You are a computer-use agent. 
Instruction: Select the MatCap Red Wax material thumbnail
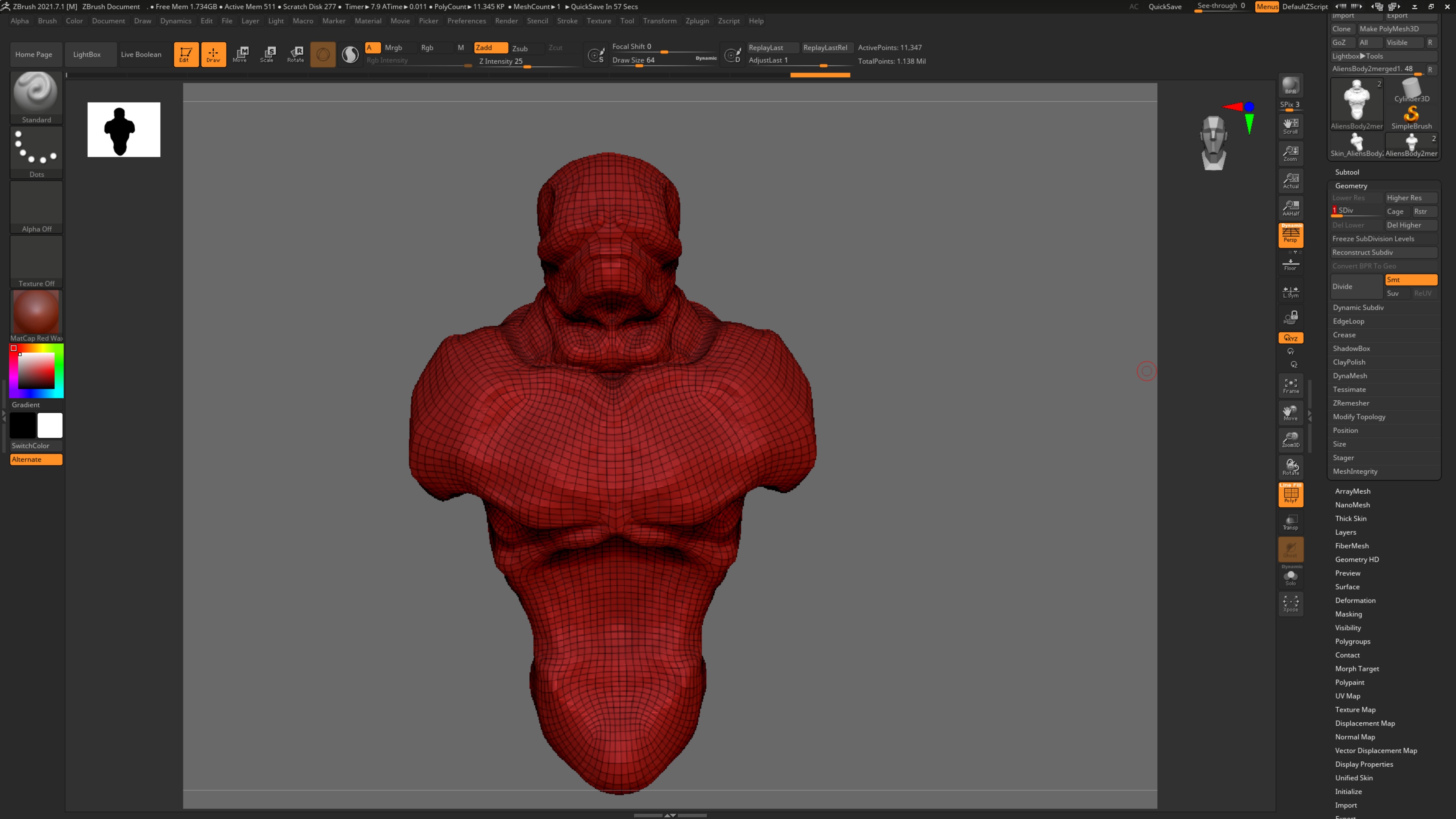pos(36,312)
